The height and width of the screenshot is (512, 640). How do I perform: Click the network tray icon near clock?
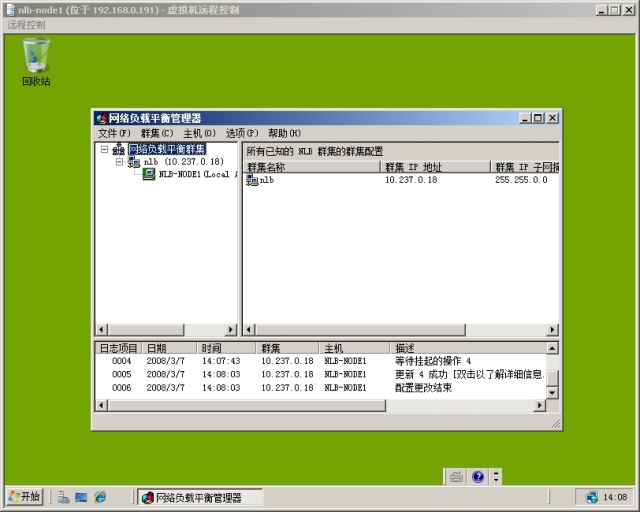[x=591, y=497]
